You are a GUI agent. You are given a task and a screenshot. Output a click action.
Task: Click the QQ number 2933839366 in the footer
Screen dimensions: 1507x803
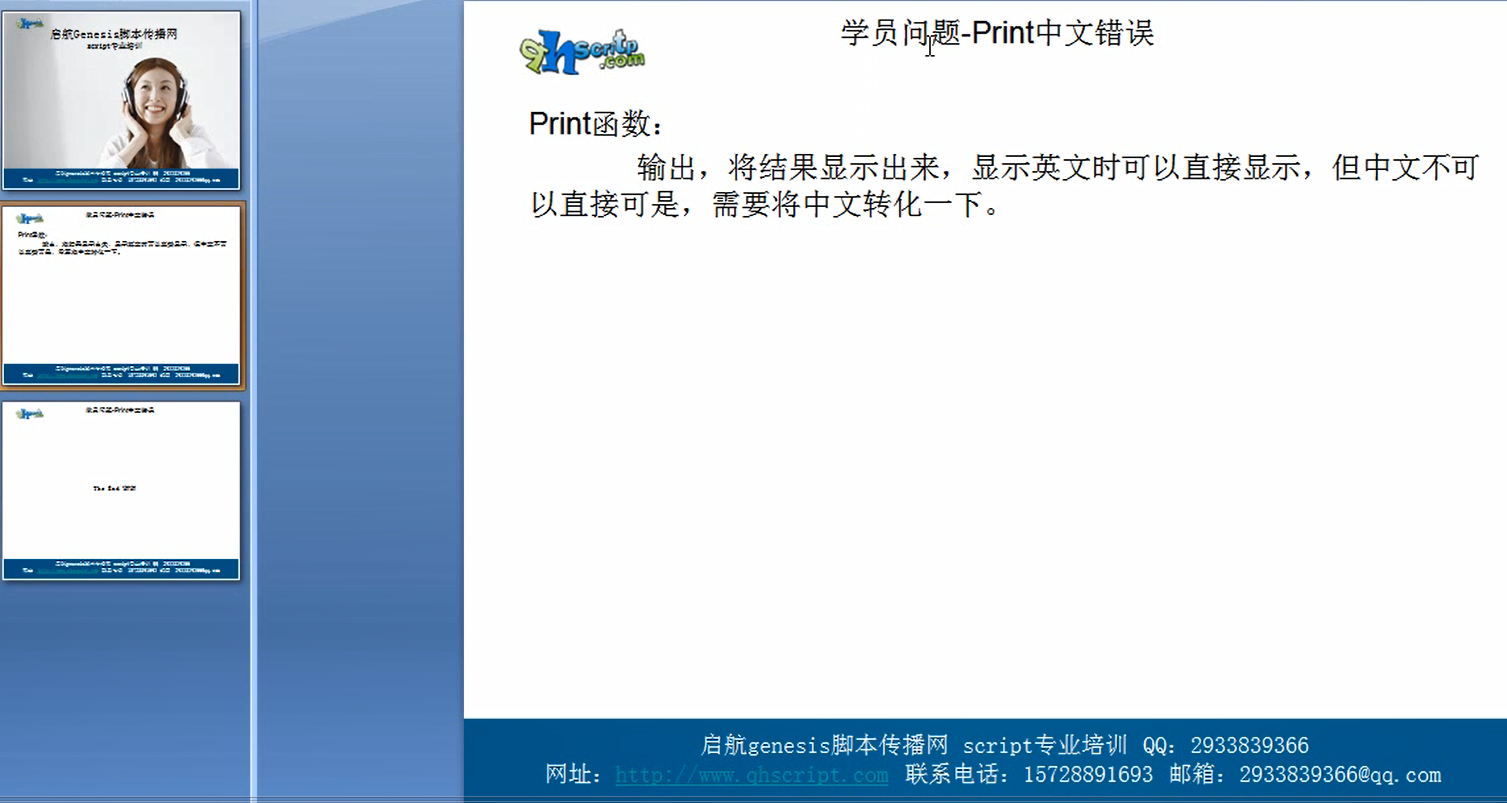pyautogui.click(x=1249, y=746)
